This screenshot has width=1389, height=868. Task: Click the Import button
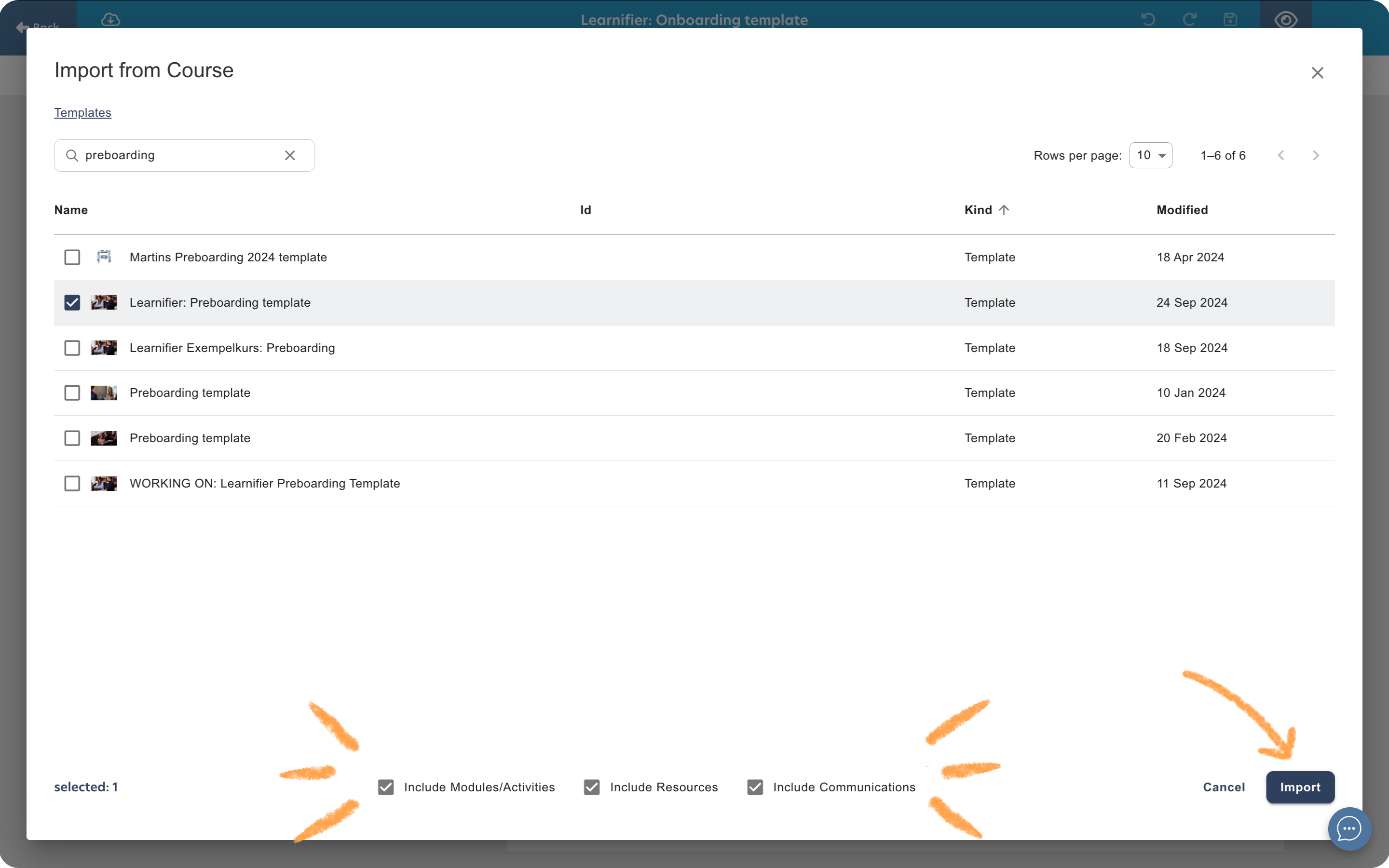tap(1300, 787)
